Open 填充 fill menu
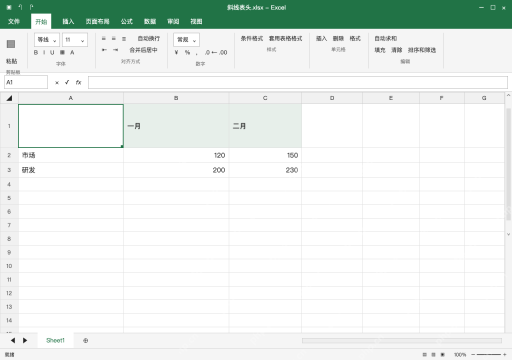Image resolution: width=512 pixels, height=360 pixels. [380, 50]
